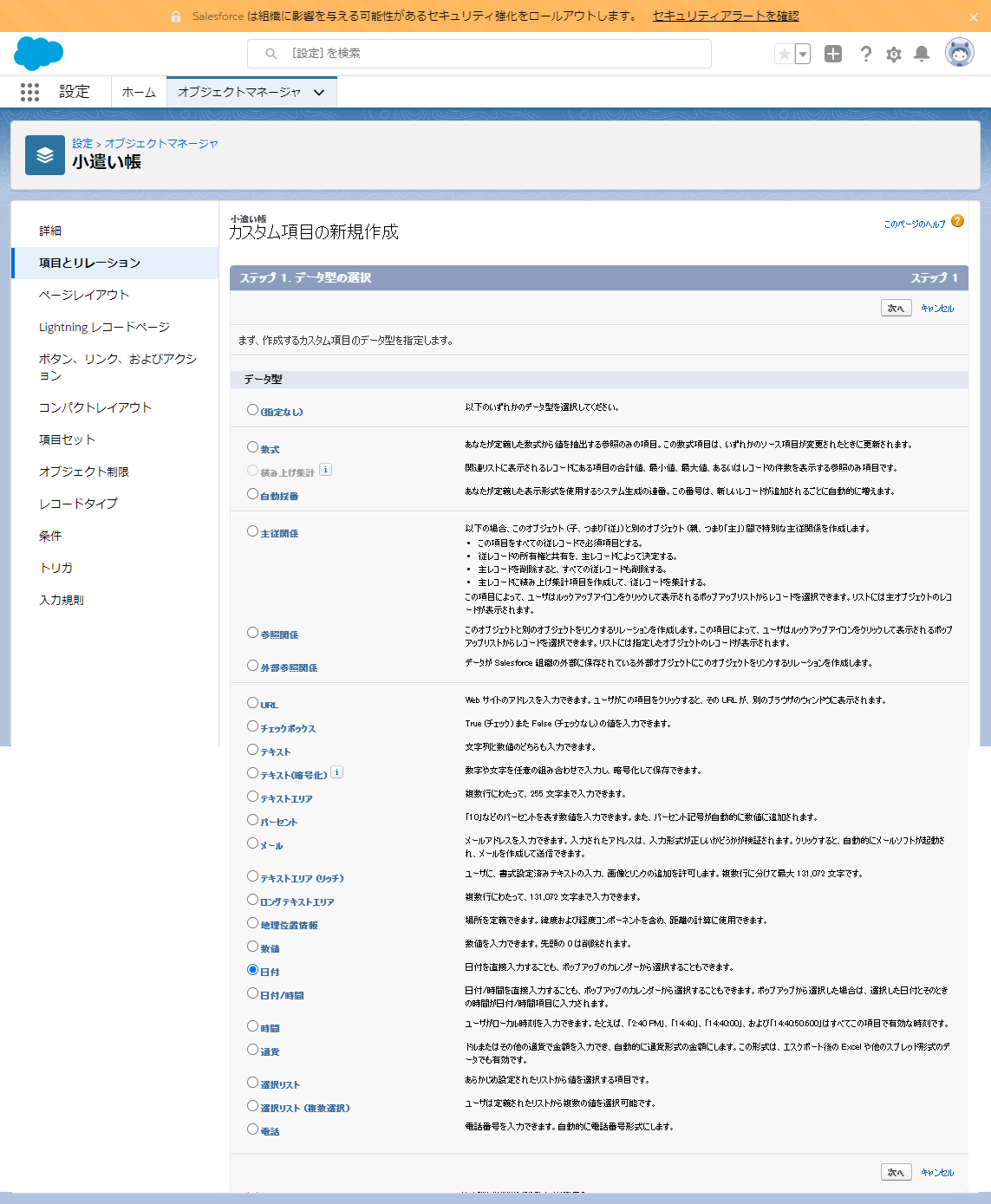
Task: Select the テキスト data type radio
Action: click(x=252, y=750)
